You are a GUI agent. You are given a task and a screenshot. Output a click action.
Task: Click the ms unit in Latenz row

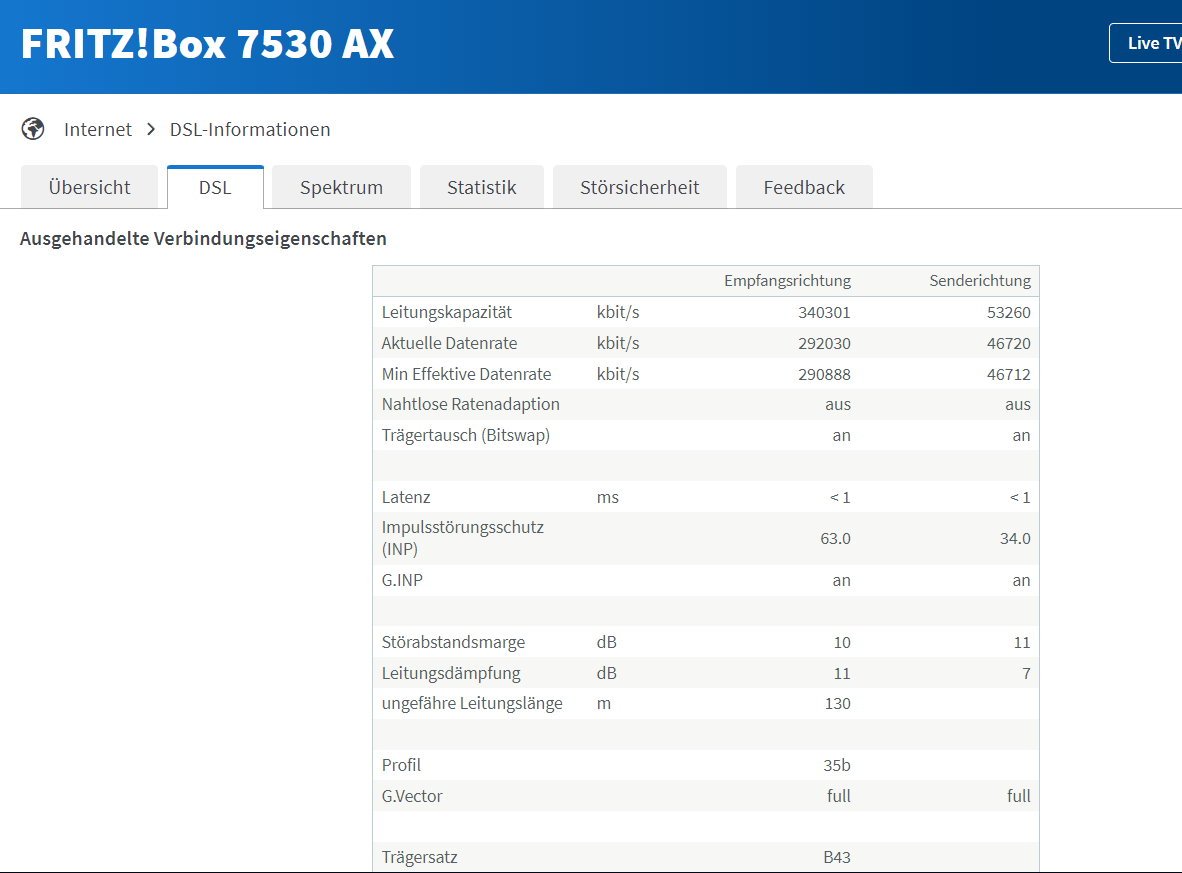coord(608,497)
